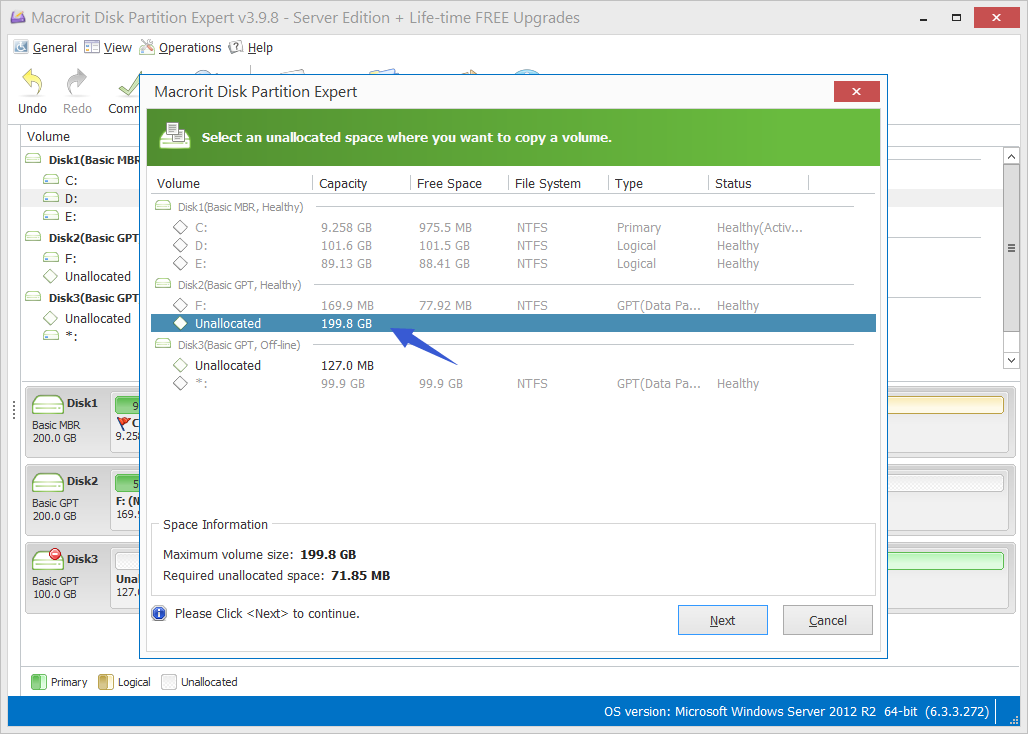Screen dimensions: 1028x734
Task: Click the C: volume row in dialog
Action: 513,227
